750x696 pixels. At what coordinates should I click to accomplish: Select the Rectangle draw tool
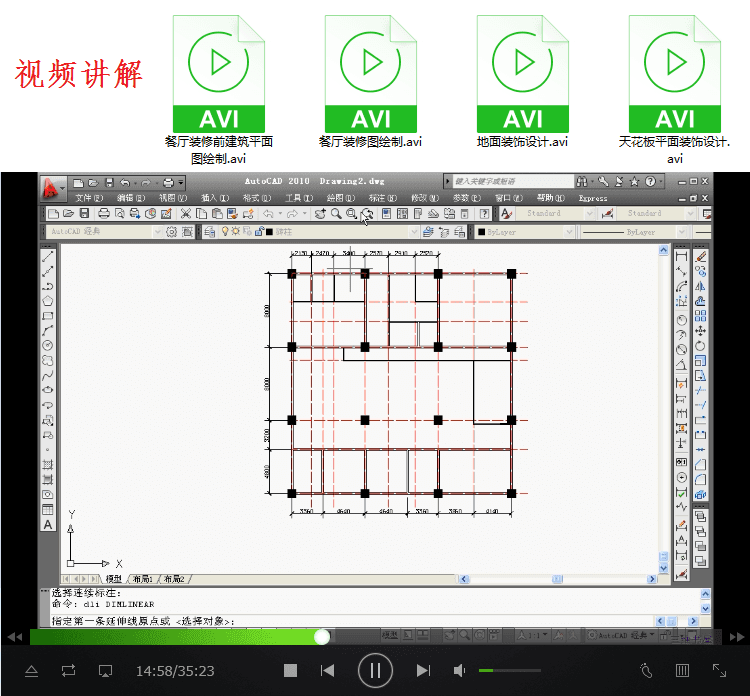(48, 316)
